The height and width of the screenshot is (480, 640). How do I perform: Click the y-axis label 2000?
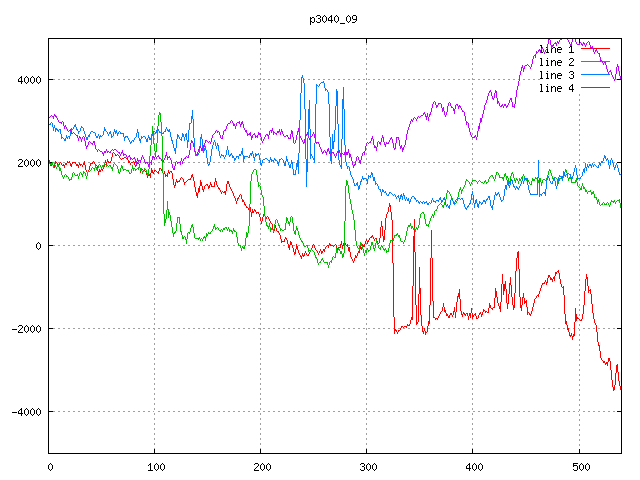(29, 163)
